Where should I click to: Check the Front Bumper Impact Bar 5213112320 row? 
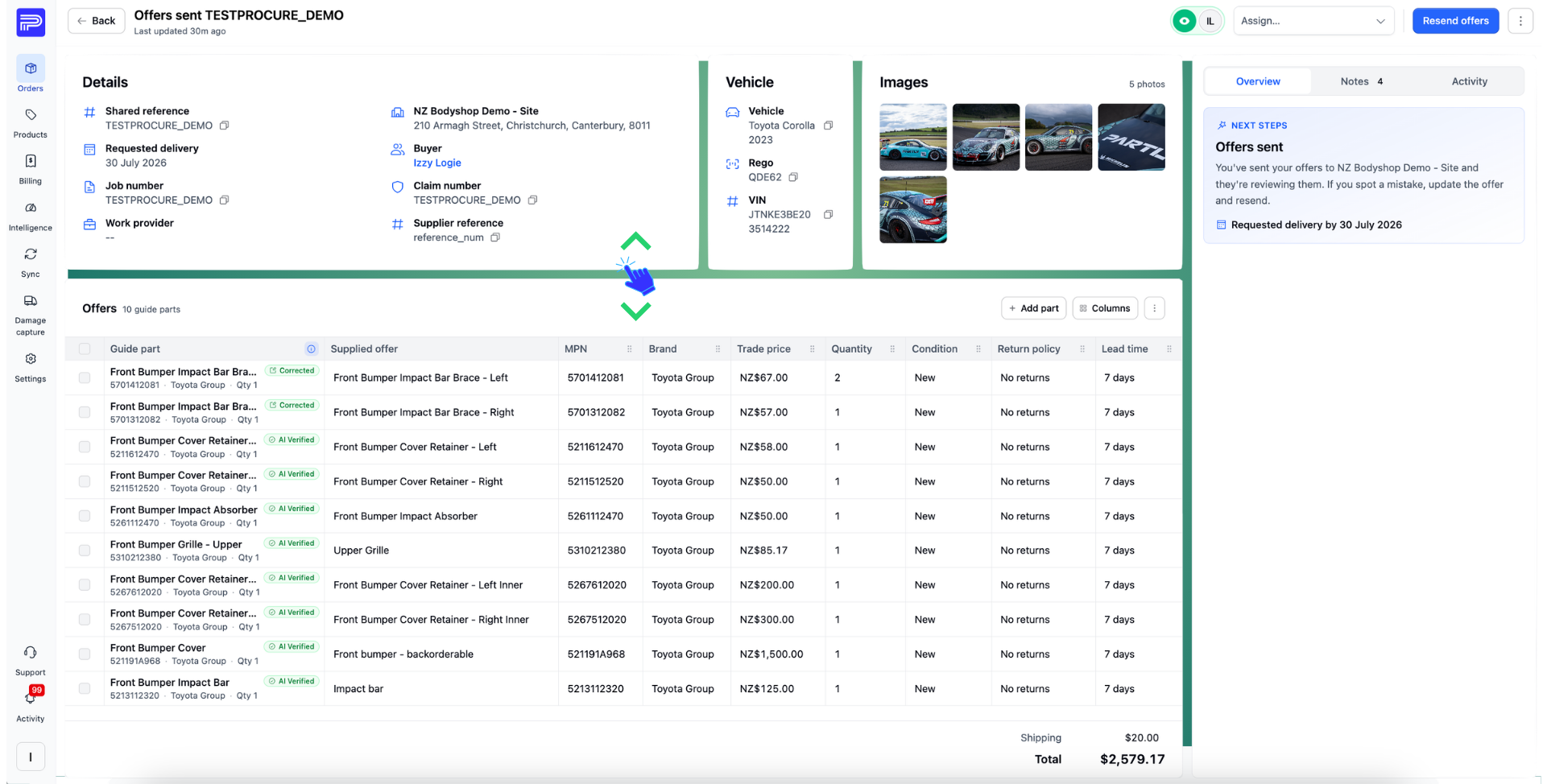point(85,689)
